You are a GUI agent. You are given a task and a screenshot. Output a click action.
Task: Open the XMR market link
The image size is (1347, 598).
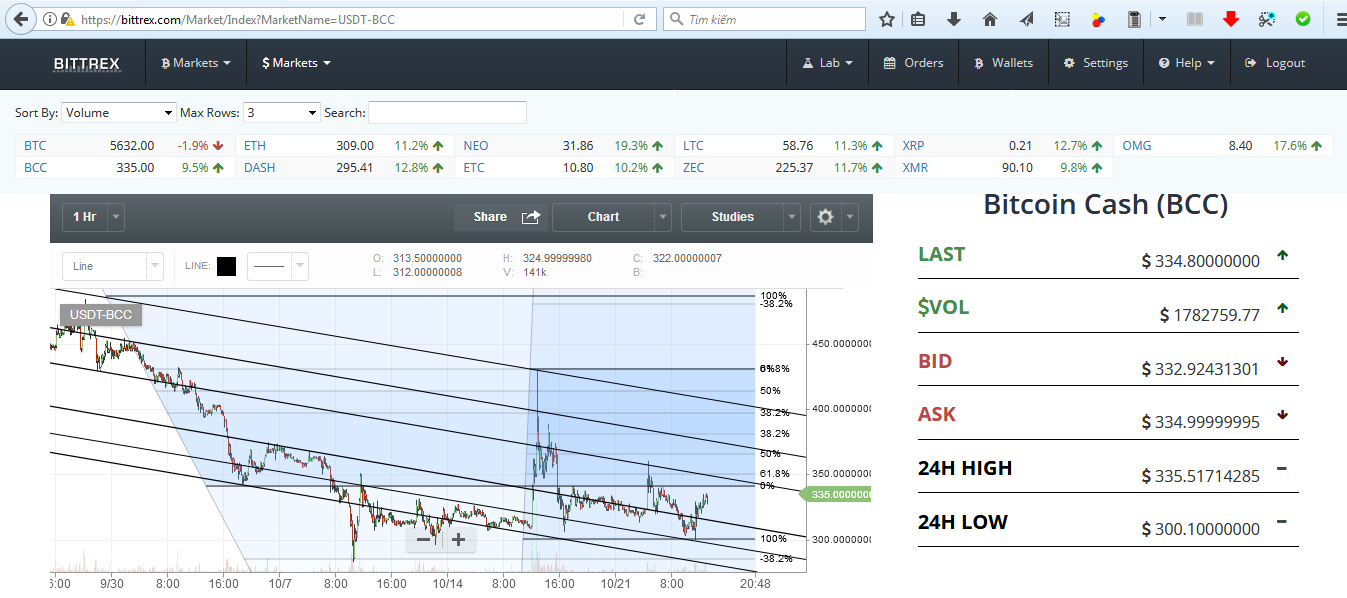point(915,168)
